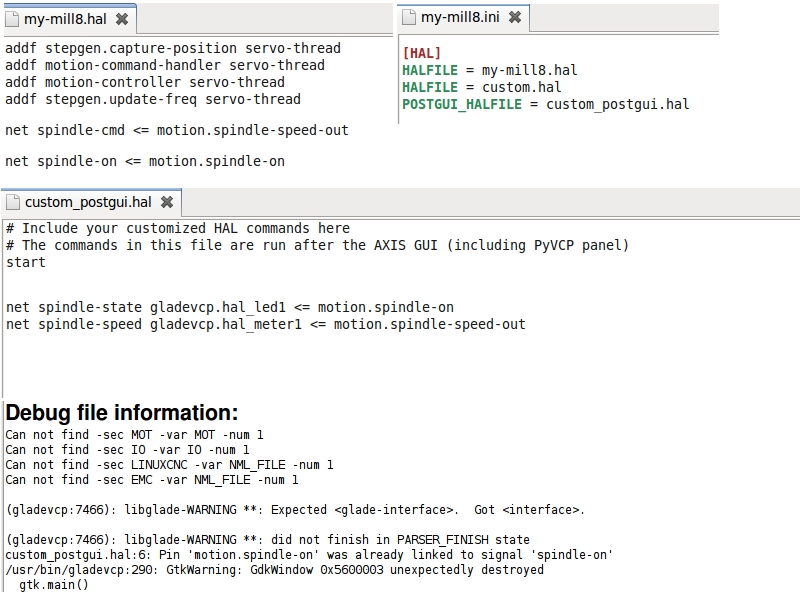
Task: Close the my-mill8.ini tab
Action: [515, 17]
